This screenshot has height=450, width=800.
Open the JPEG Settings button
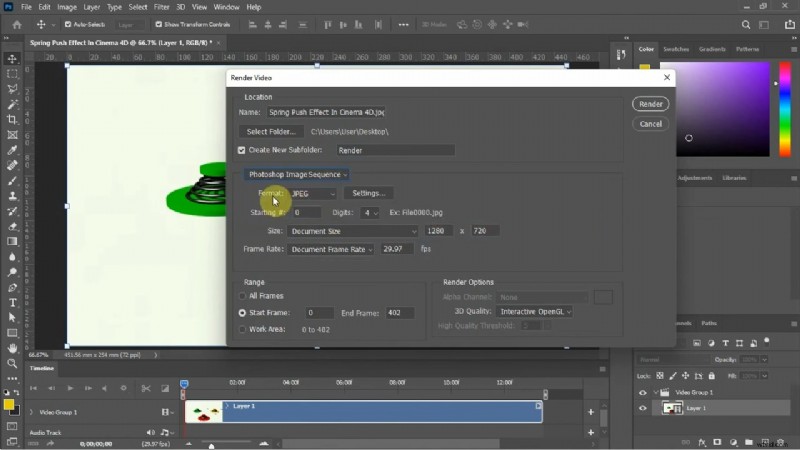(368, 193)
